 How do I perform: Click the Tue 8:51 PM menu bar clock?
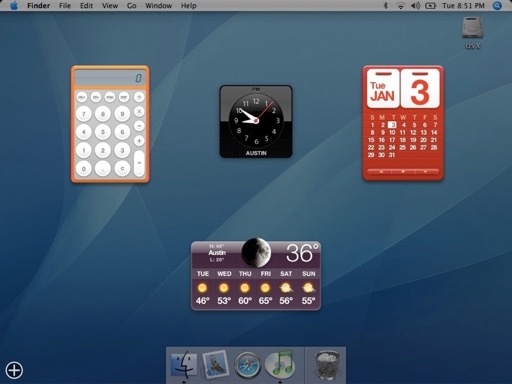click(x=463, y=6)
